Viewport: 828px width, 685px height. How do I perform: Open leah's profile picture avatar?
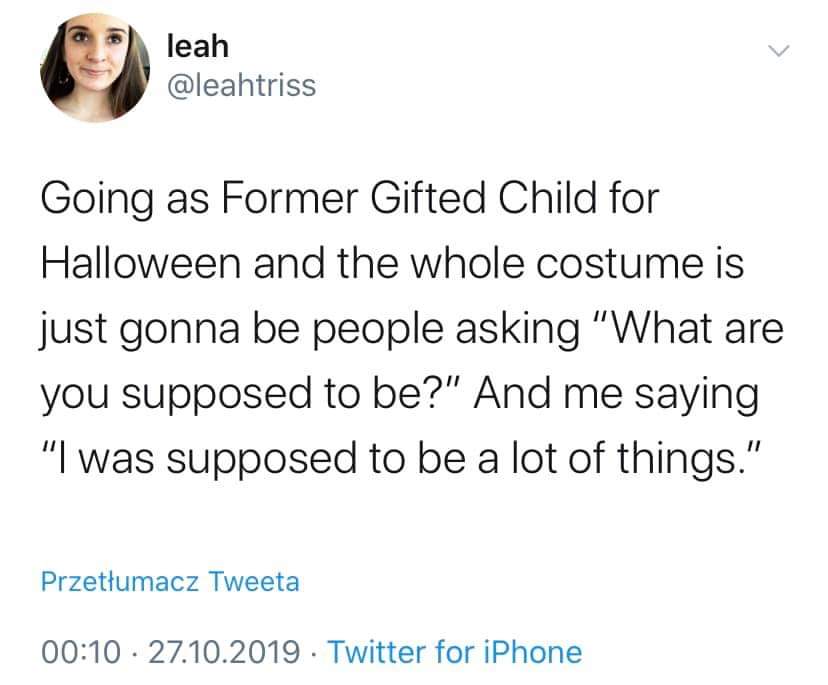[95, 68]
